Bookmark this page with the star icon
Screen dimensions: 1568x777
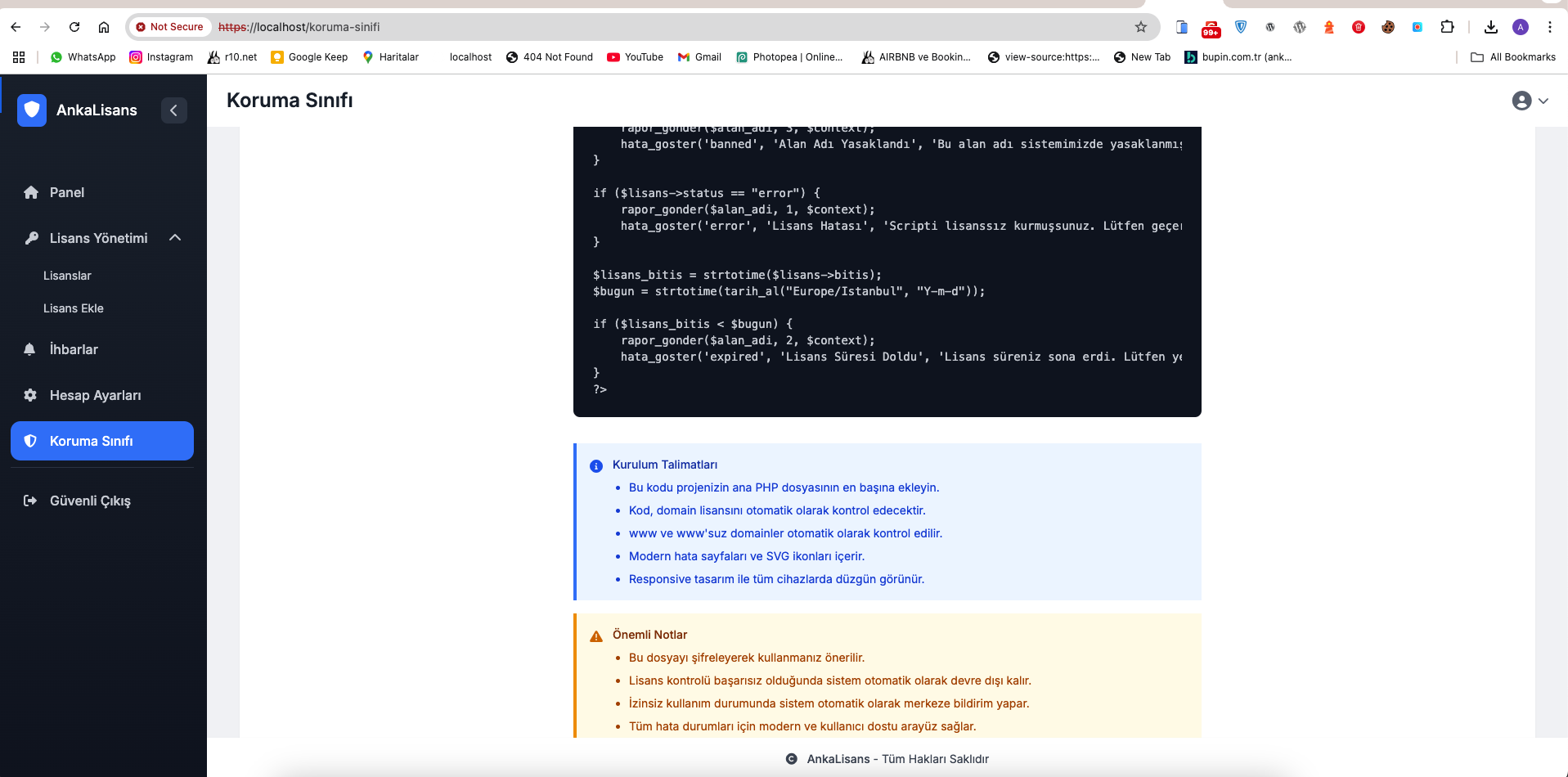pyautogui.click(x=1141, y=27)
